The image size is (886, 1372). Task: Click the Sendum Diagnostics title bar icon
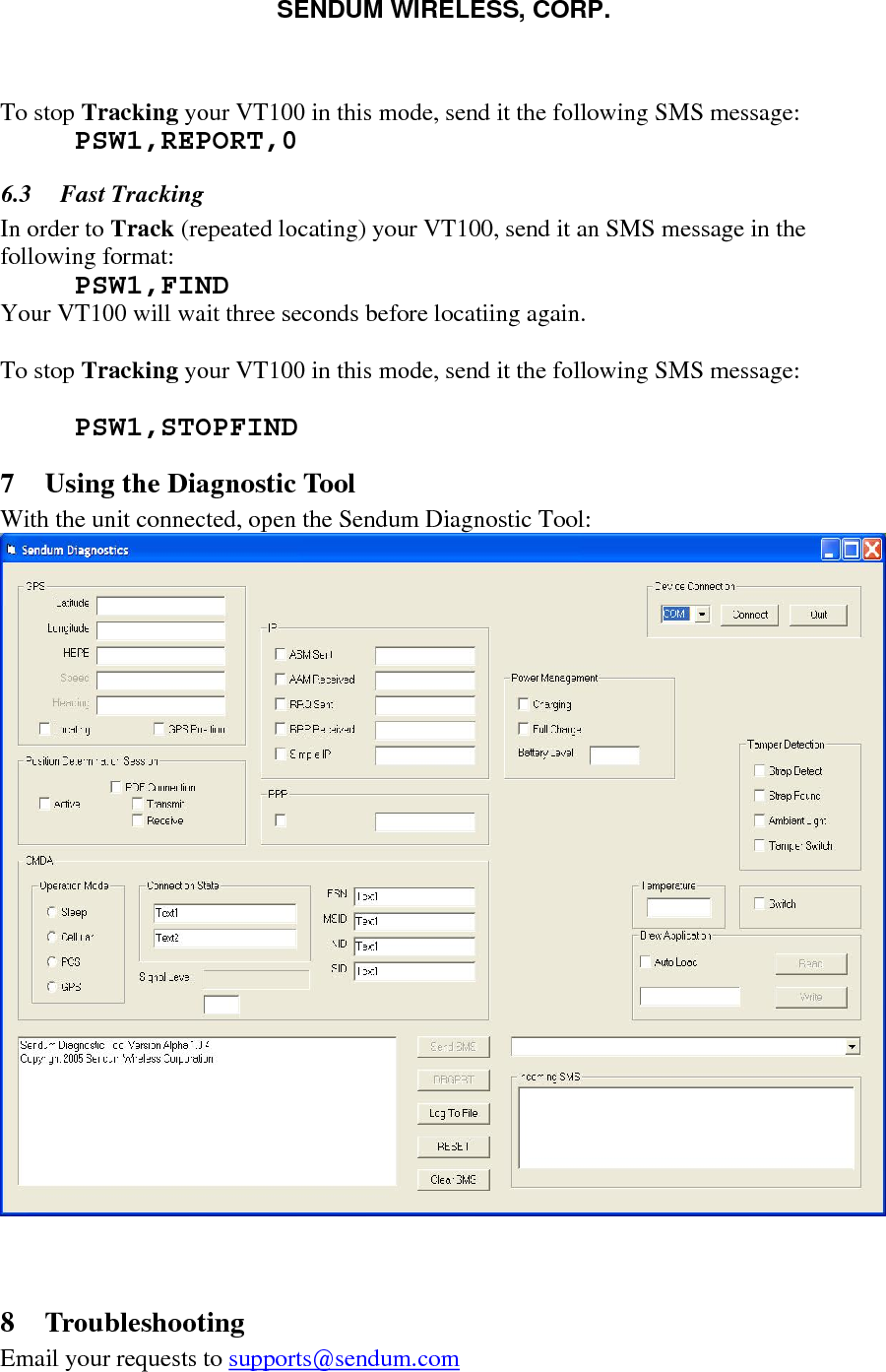click(11, 550)
